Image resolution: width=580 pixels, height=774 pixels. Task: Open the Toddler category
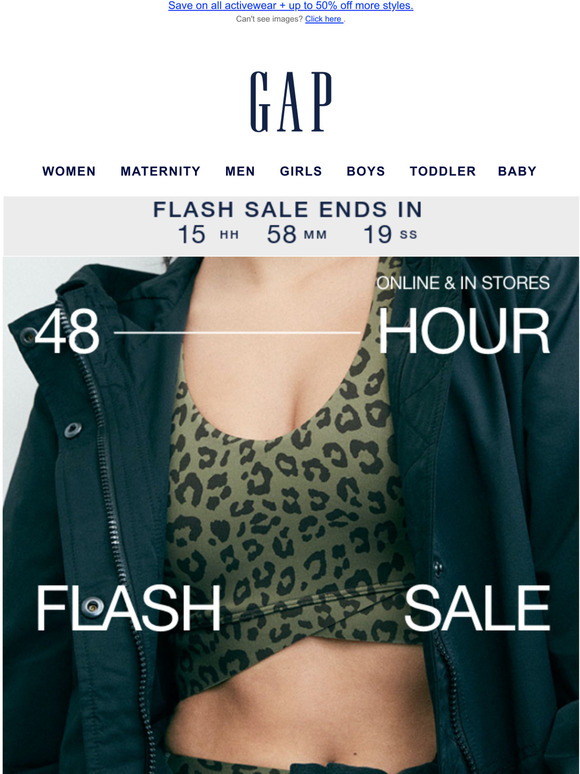pos(443,171)
